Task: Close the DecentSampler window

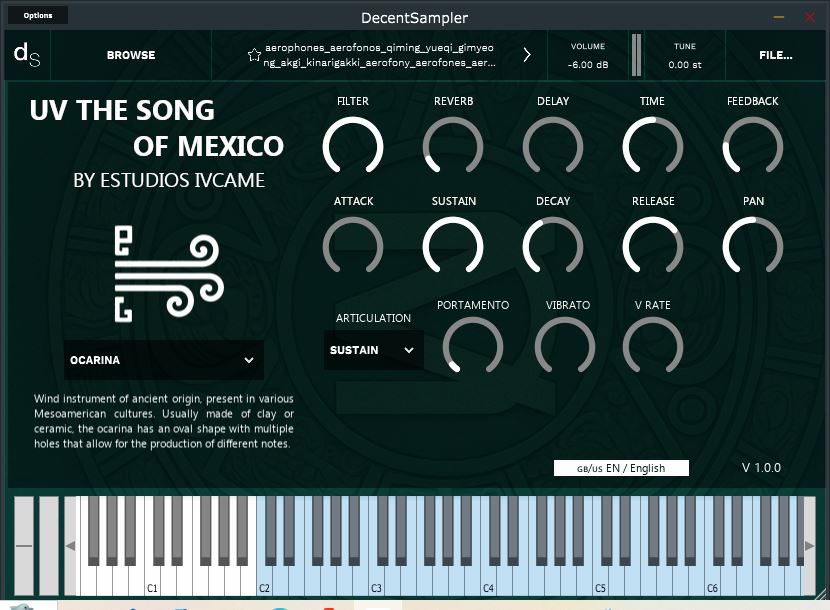Action: click(810, 17)
